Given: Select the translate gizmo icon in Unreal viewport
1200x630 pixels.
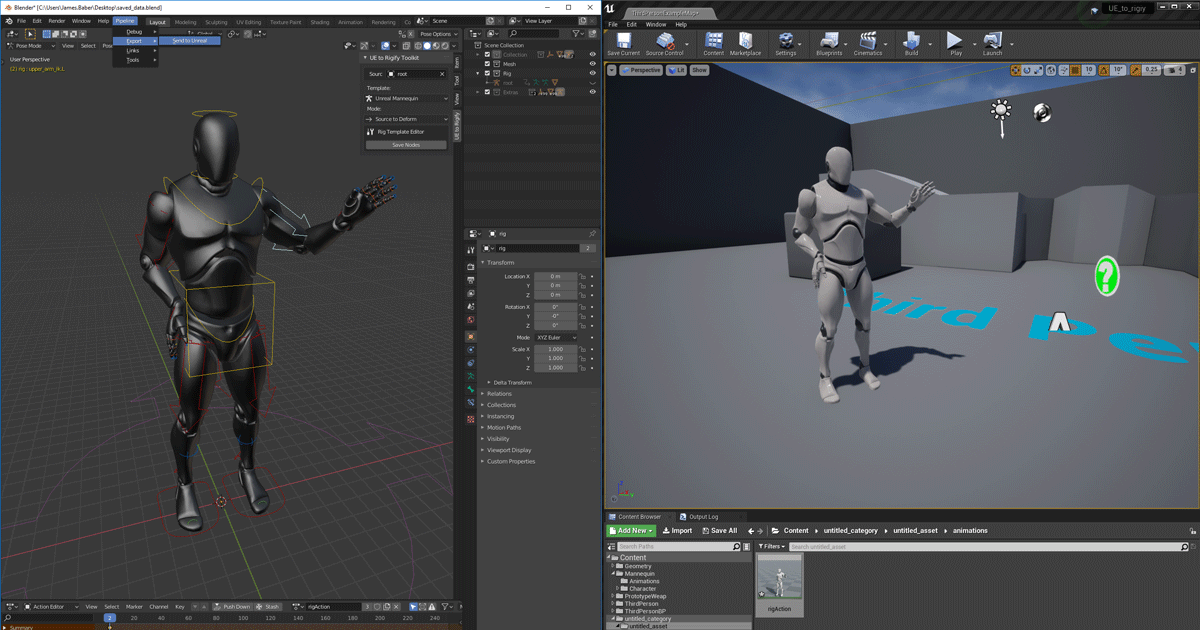Looking at the screenshot, I should click(1016, 70).
